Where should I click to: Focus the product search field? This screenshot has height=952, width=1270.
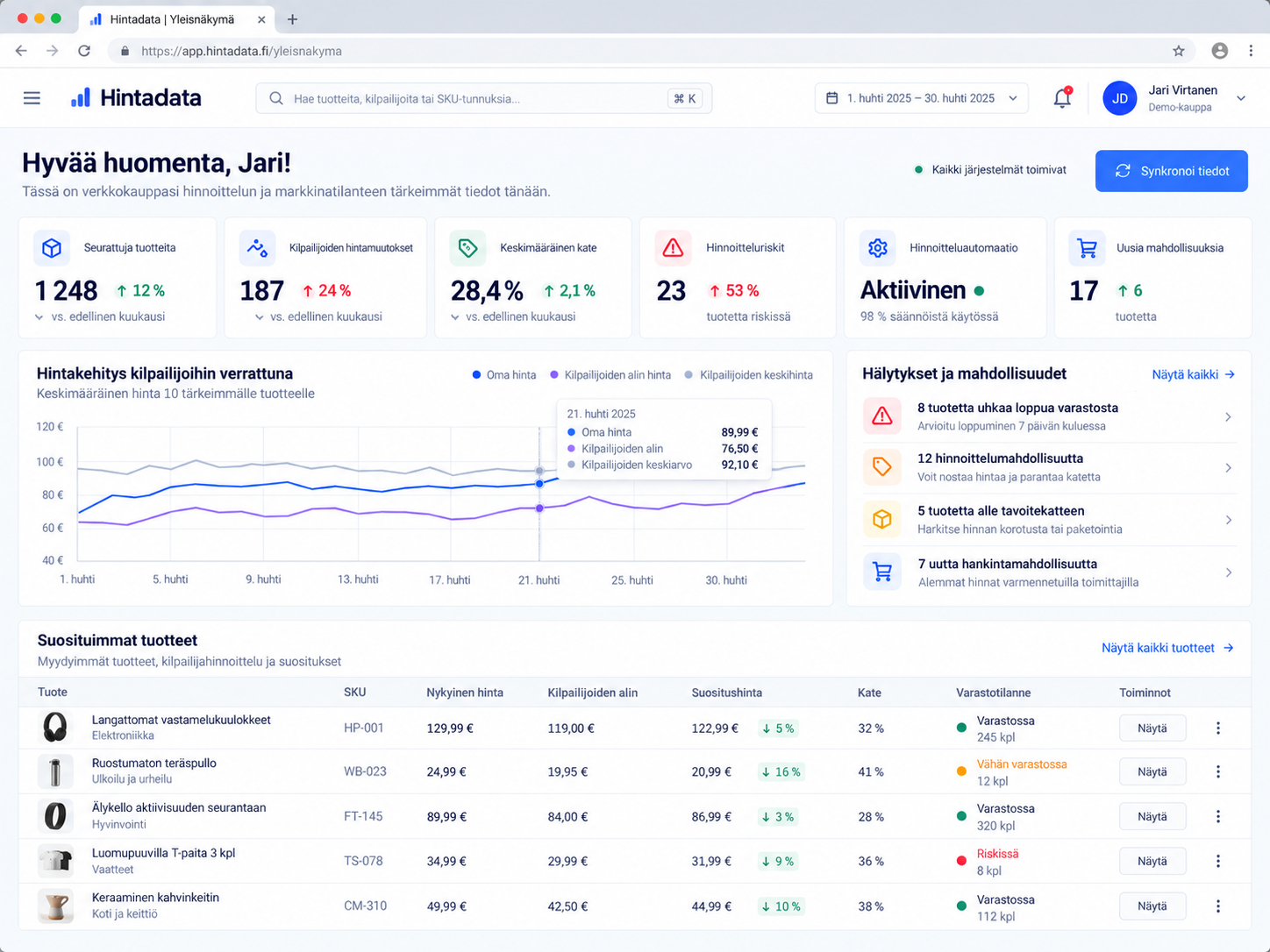click(483, 98)
